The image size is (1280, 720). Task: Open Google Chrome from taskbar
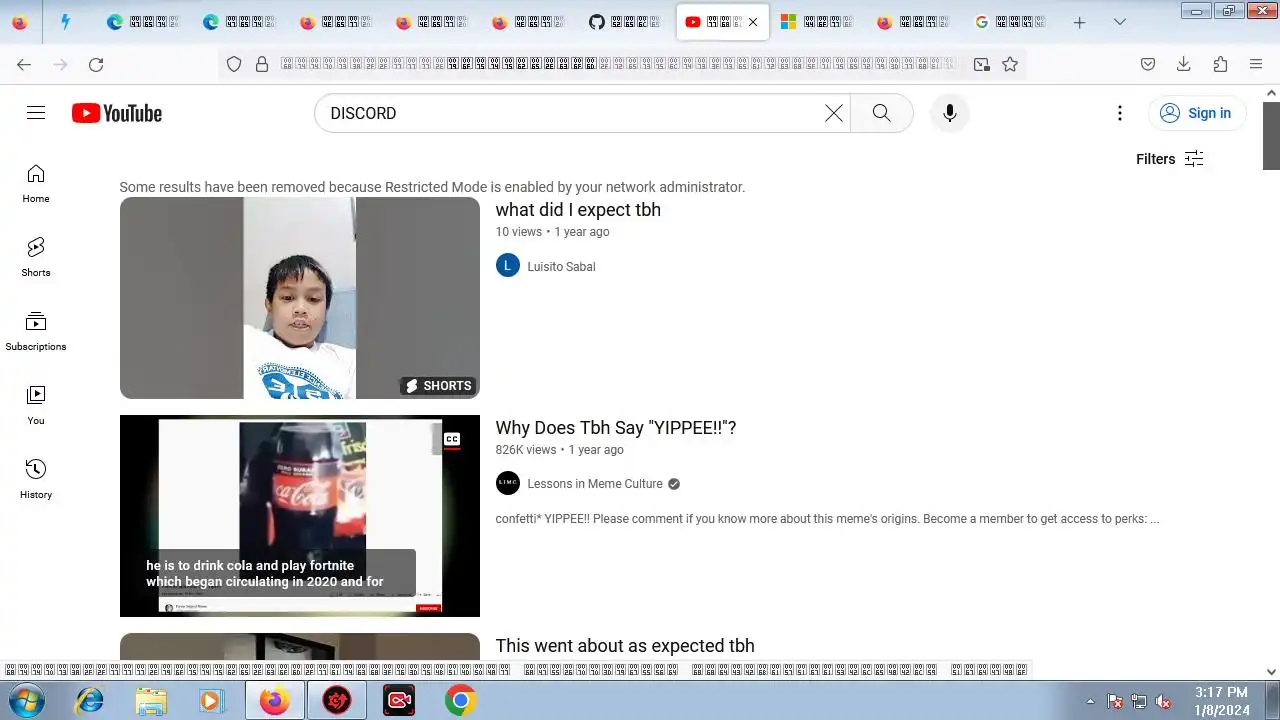460,701
